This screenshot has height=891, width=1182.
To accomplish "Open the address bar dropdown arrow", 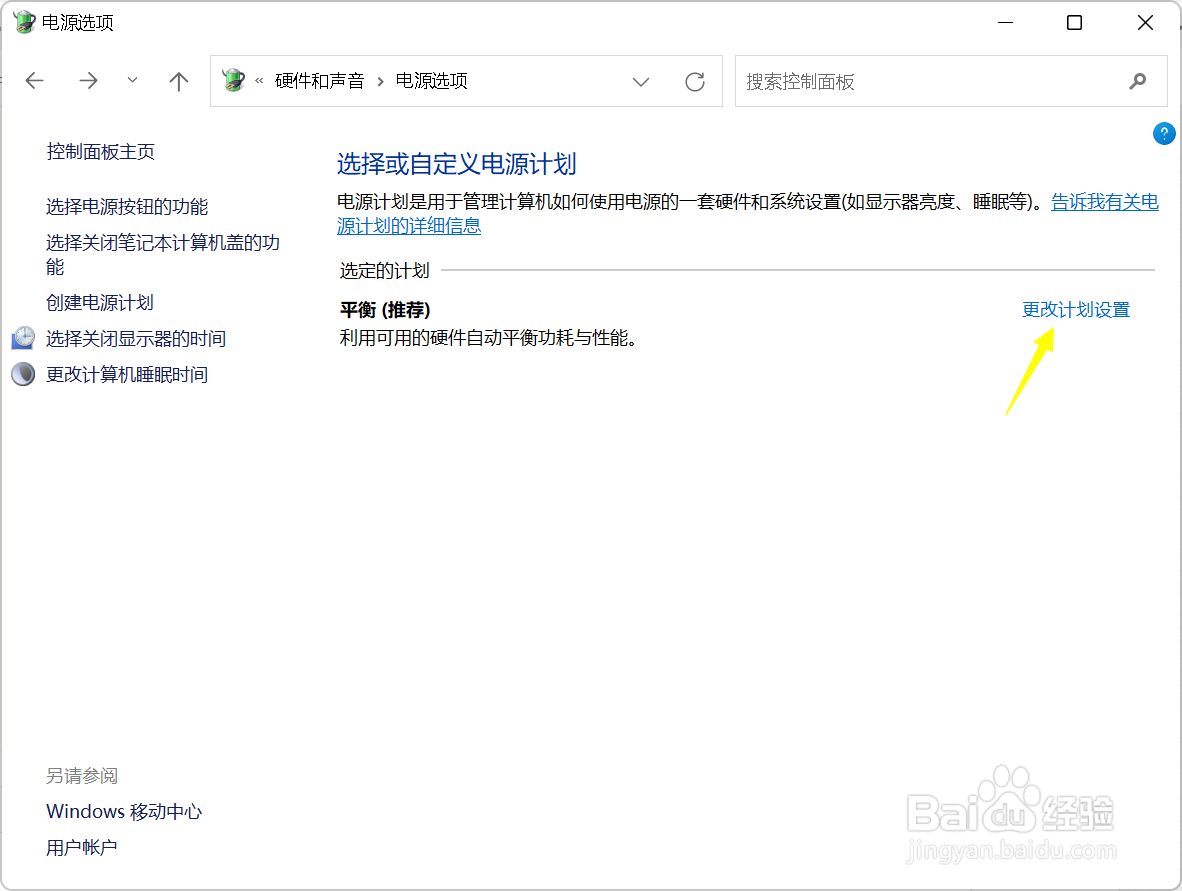I will point(640,82).
